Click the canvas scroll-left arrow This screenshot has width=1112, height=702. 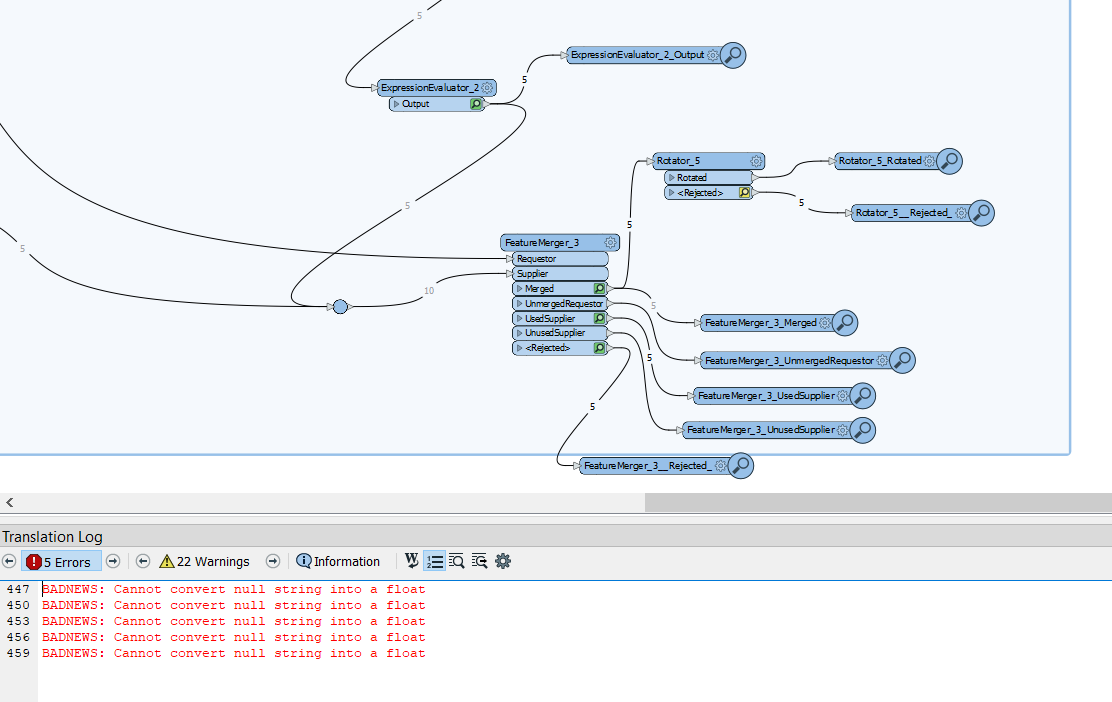pyautogui.click(x=9, y=502)
